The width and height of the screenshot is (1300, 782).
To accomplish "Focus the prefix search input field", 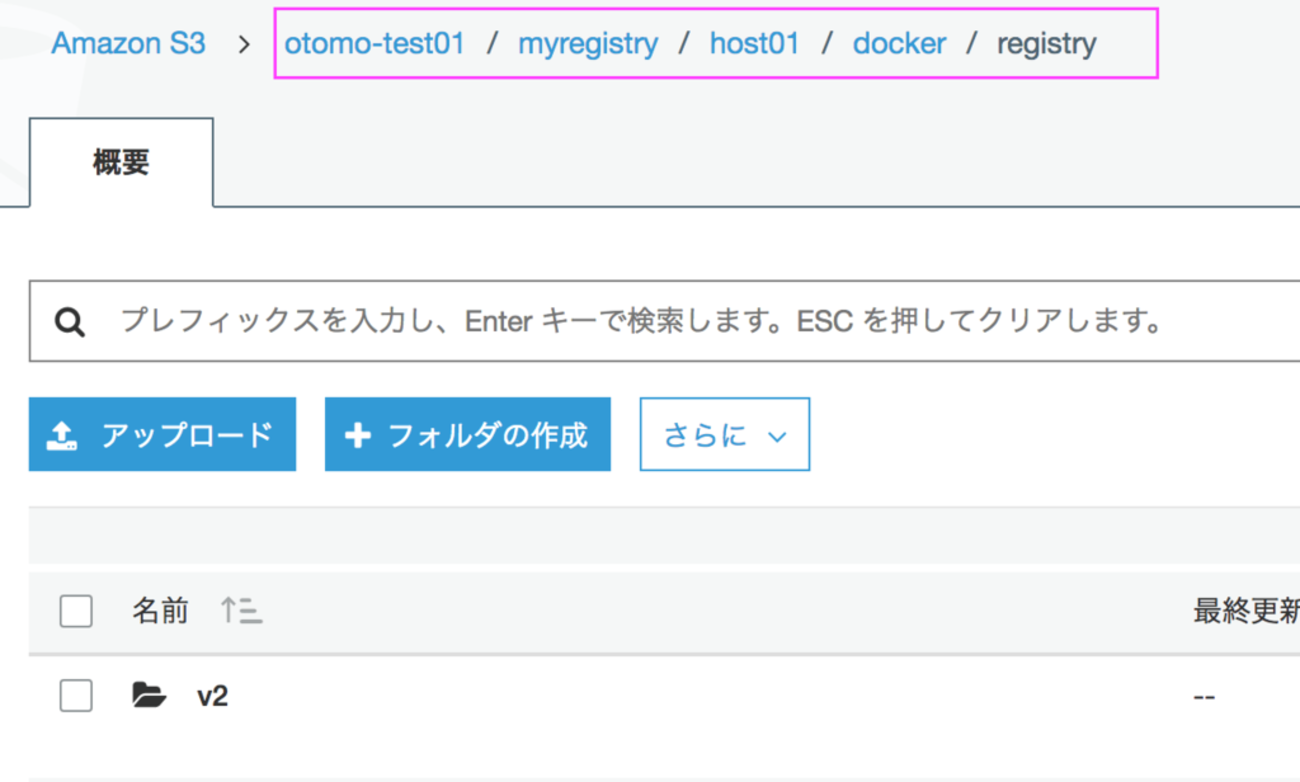I will pyautogui.click(x=664, y=321).
